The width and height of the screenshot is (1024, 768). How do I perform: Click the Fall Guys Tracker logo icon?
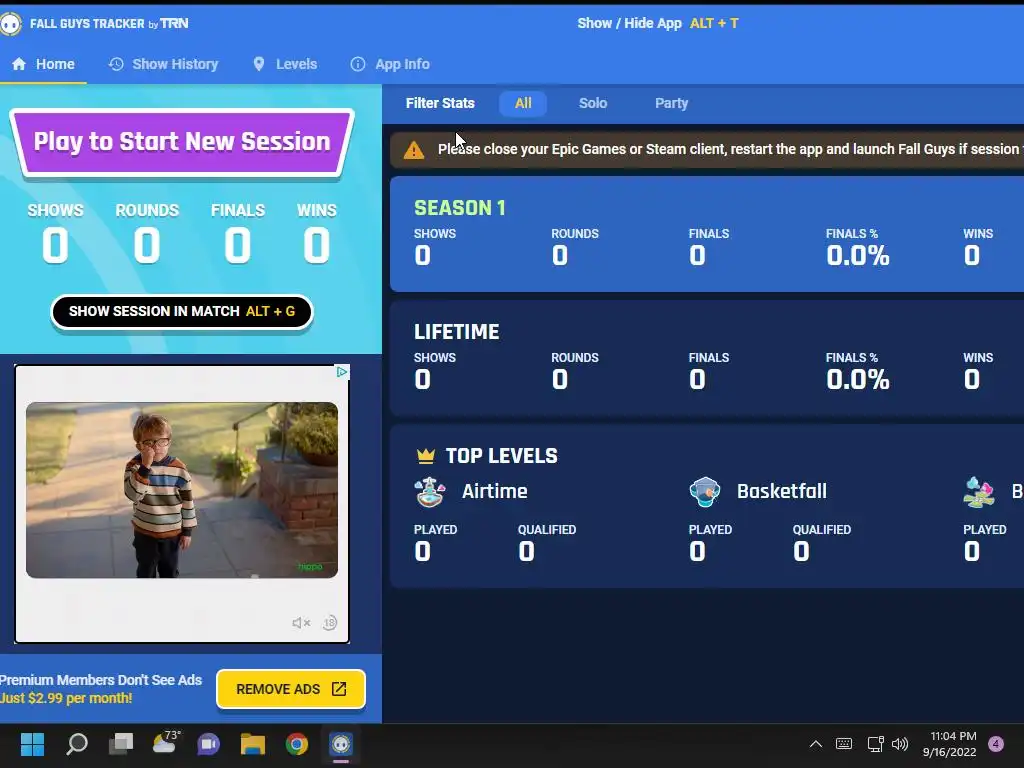[x=10, y=24]
